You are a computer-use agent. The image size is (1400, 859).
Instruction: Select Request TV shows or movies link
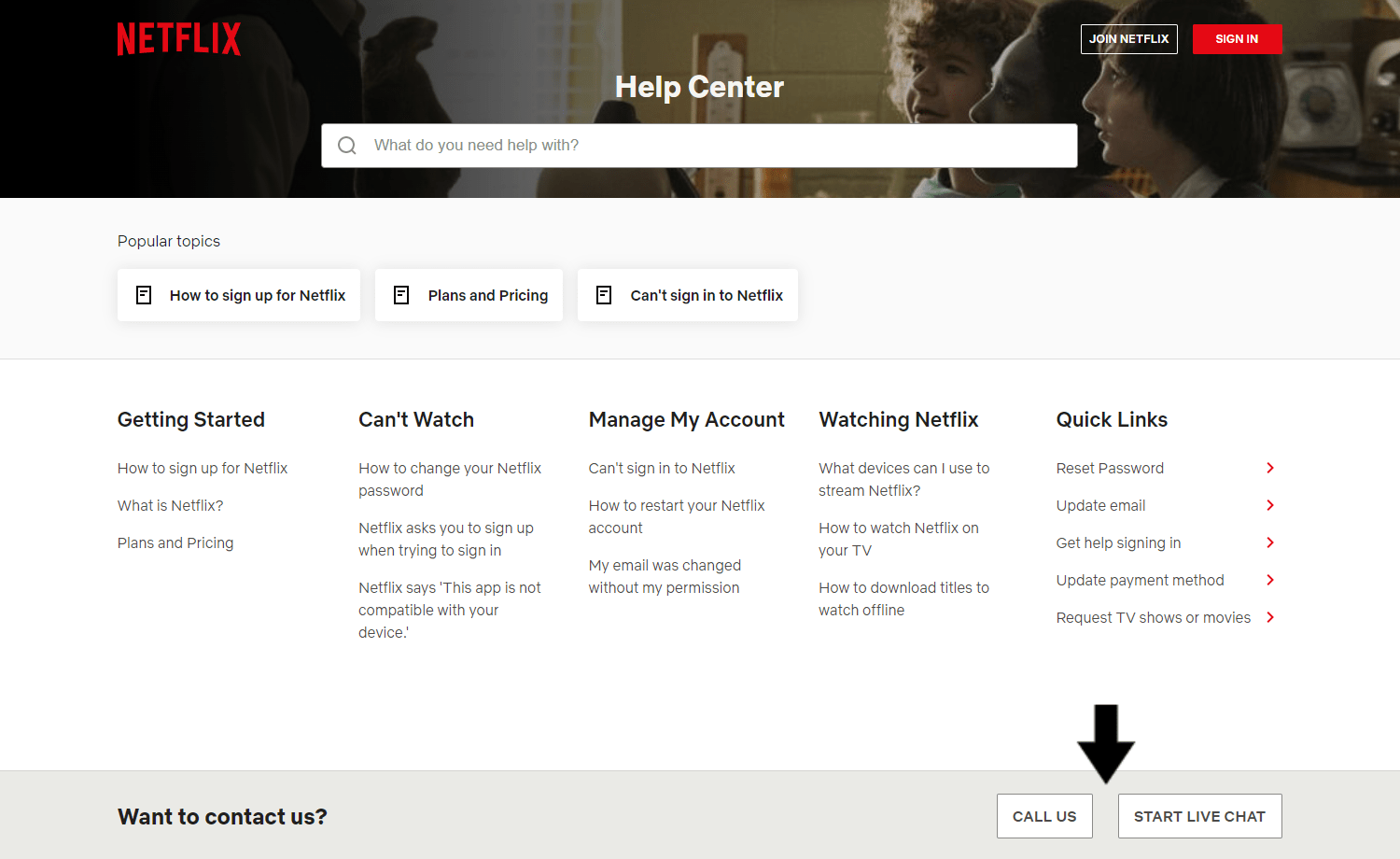(x=1154, y=617)
